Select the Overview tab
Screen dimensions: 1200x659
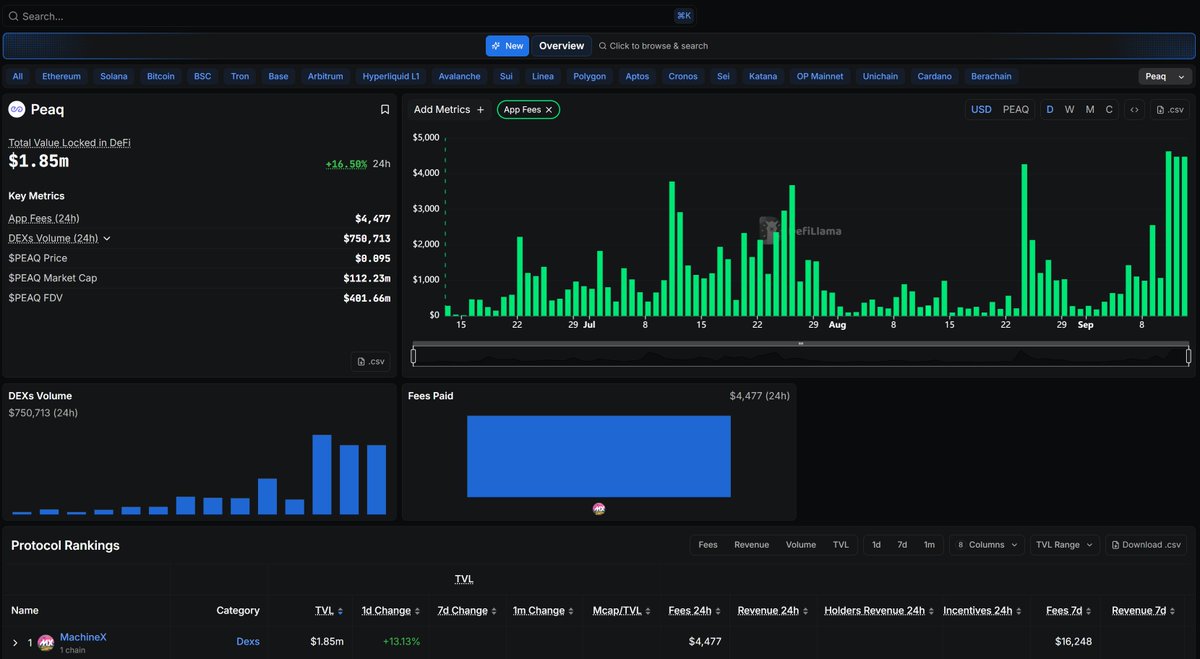[x=562, y=46]
